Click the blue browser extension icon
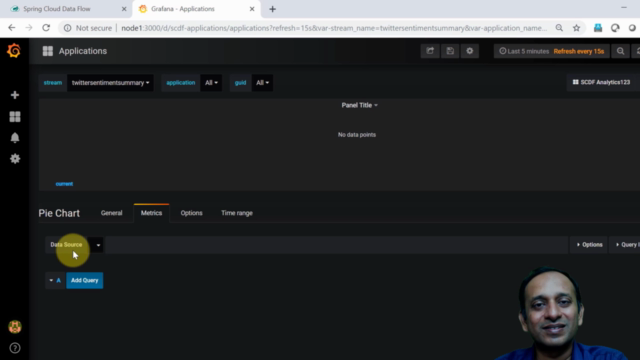This screenshot has height=360, width=640. coord(598,28)
